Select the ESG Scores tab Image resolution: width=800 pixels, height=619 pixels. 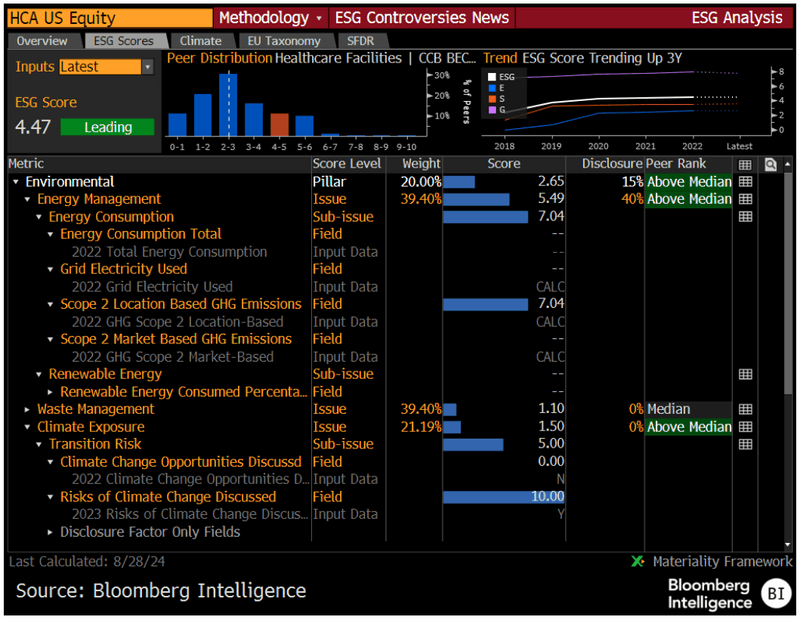pos(123,41)
